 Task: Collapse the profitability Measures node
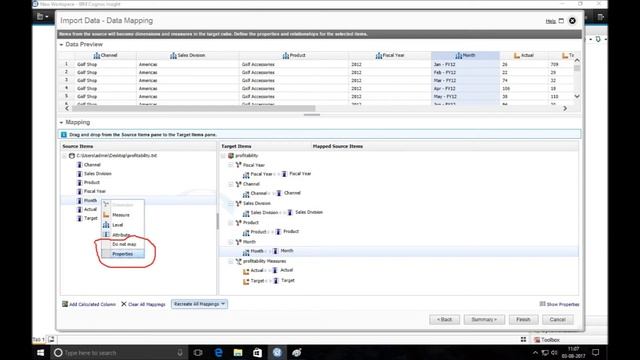231,261
